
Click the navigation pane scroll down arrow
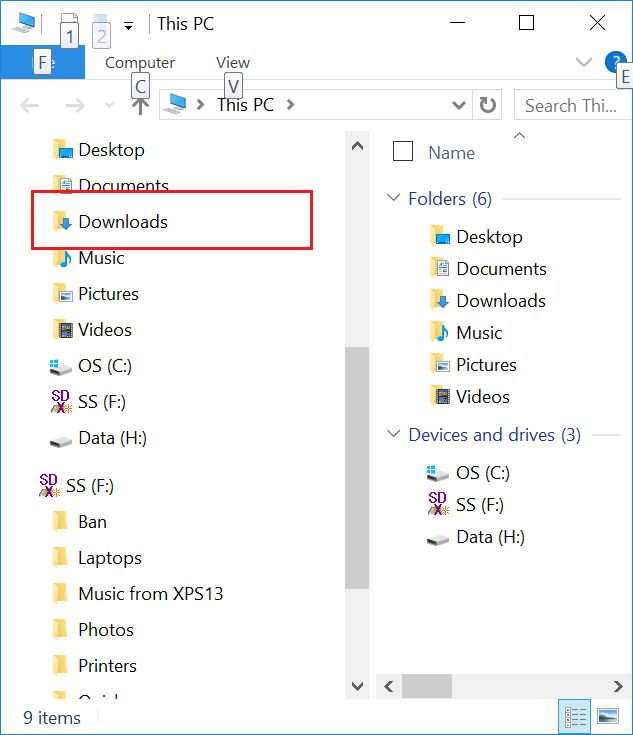coord(357,686)
